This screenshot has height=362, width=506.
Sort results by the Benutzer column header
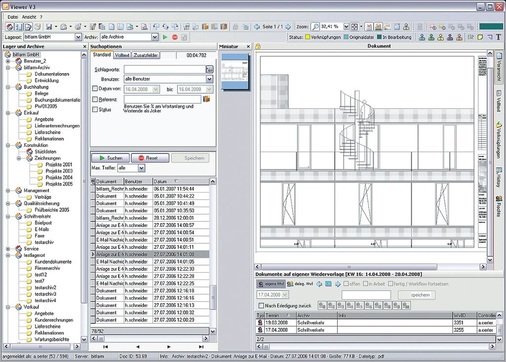pos(138,181)
